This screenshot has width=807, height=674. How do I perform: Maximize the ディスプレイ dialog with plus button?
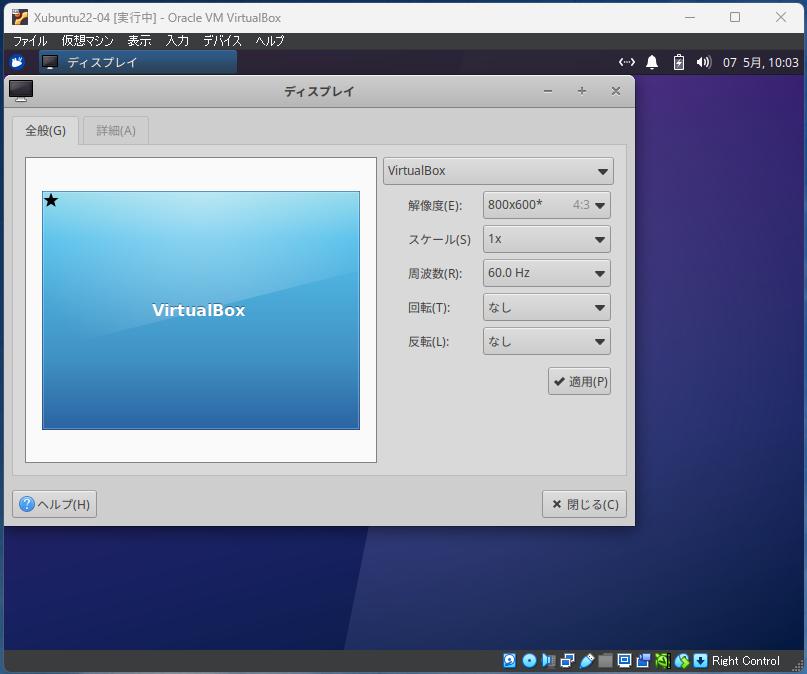click(x=582, y=91)
